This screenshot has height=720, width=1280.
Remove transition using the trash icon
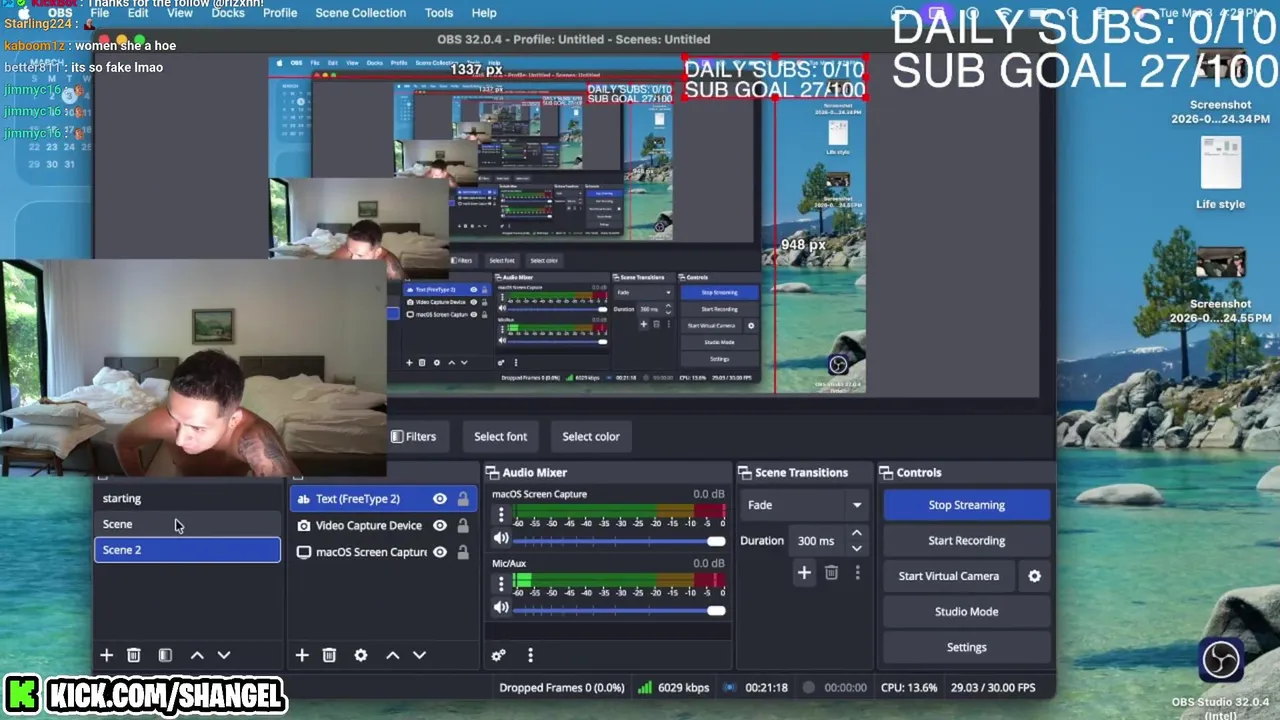tap(831, 572)
